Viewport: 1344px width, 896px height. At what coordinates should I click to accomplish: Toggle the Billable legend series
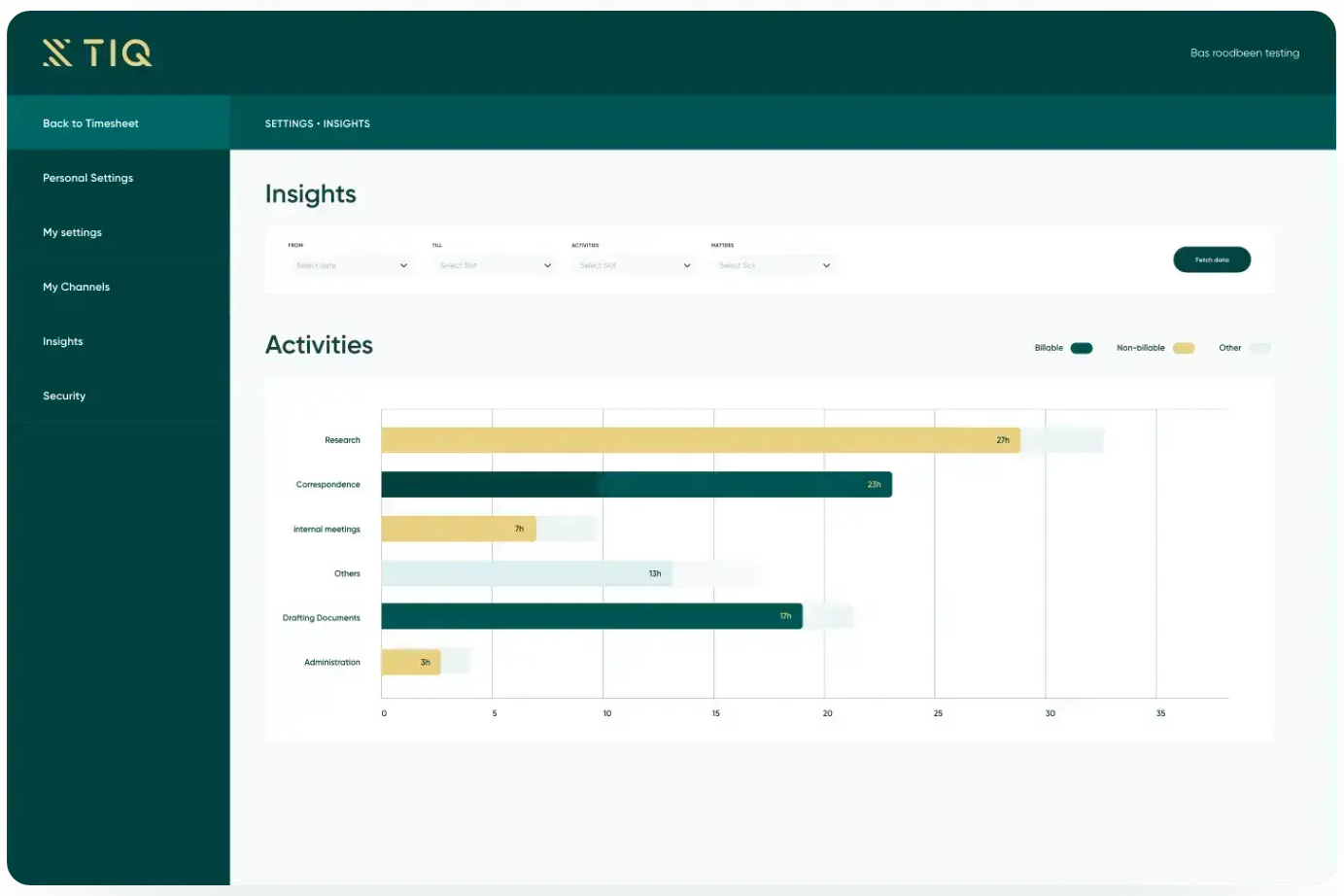[1081, 348]
